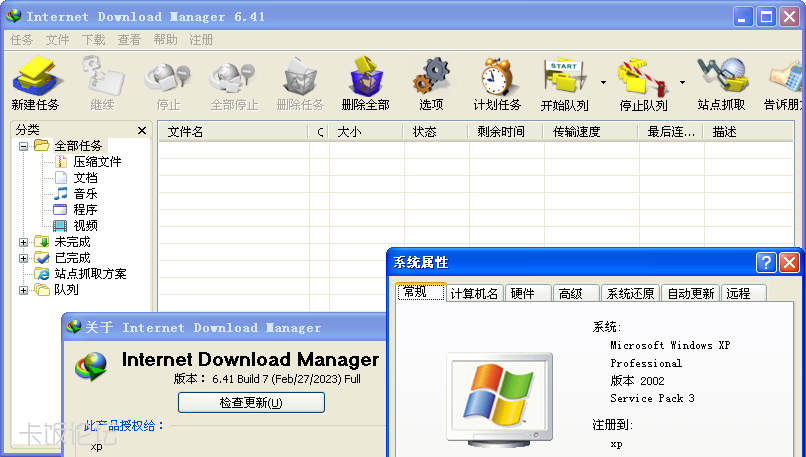Click the 停止 (stop) toolbar icon
Viewport: 806px width, 457px height.
pyautogui.click(x=168, y=83)
